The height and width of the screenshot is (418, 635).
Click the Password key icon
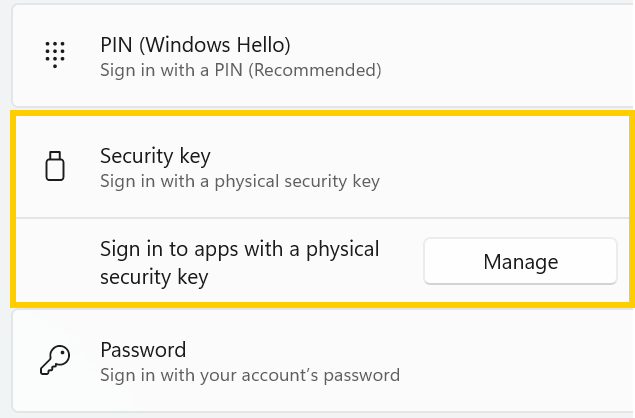[55, 360]
